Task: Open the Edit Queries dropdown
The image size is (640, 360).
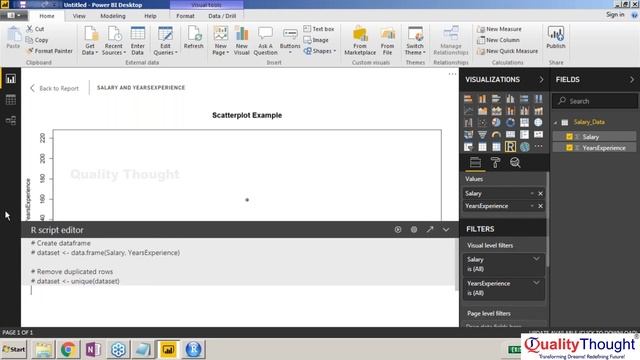Action: point(165,50)
